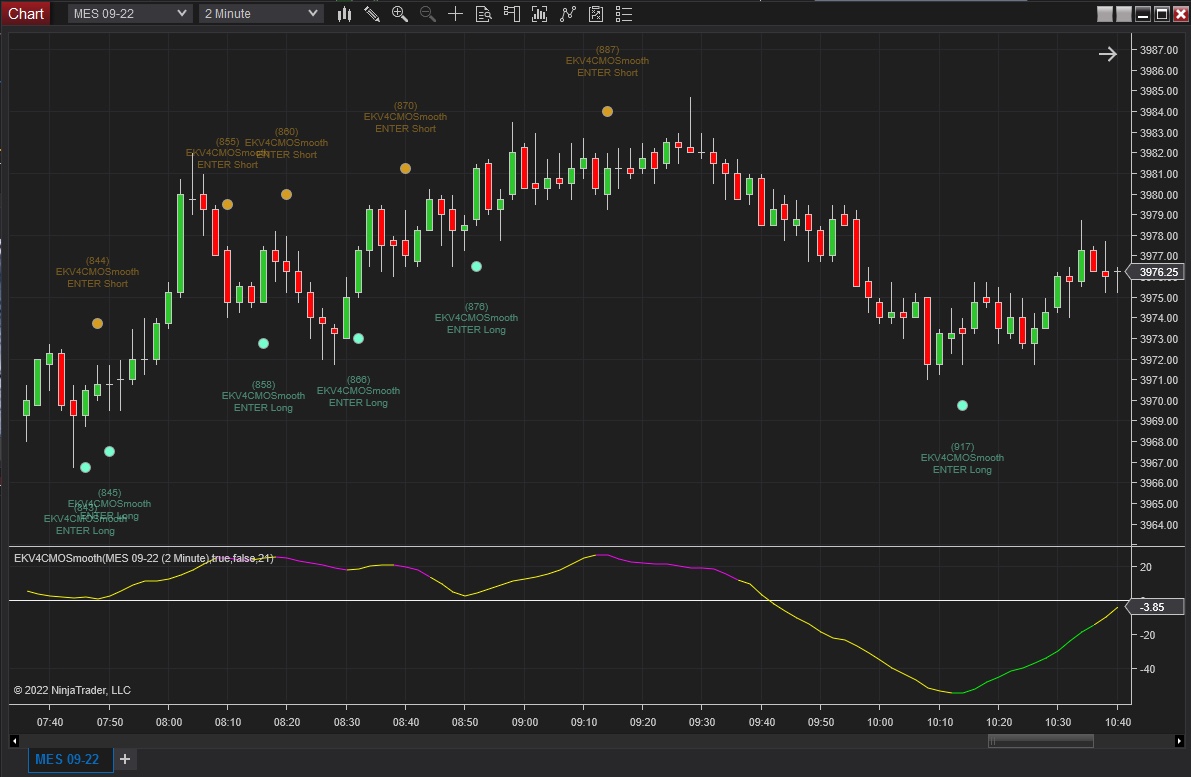The width and height of the screenshot is (1191, 777).
Task: Select the cyan Long entry dot for trade 876
Action: (476, 267)
